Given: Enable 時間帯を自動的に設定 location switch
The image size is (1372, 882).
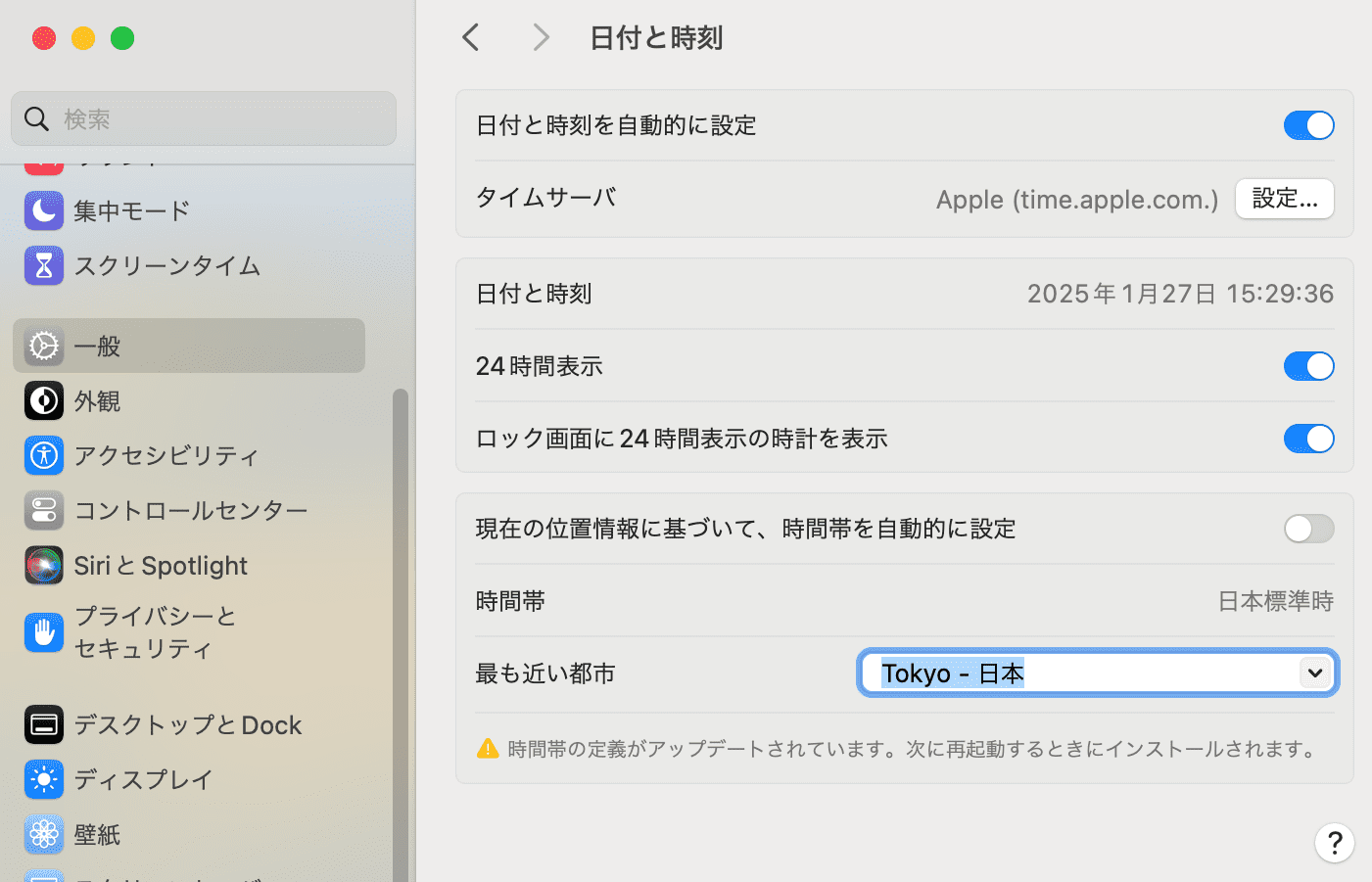Looking at the screenshot, I should click(1309, 529).
